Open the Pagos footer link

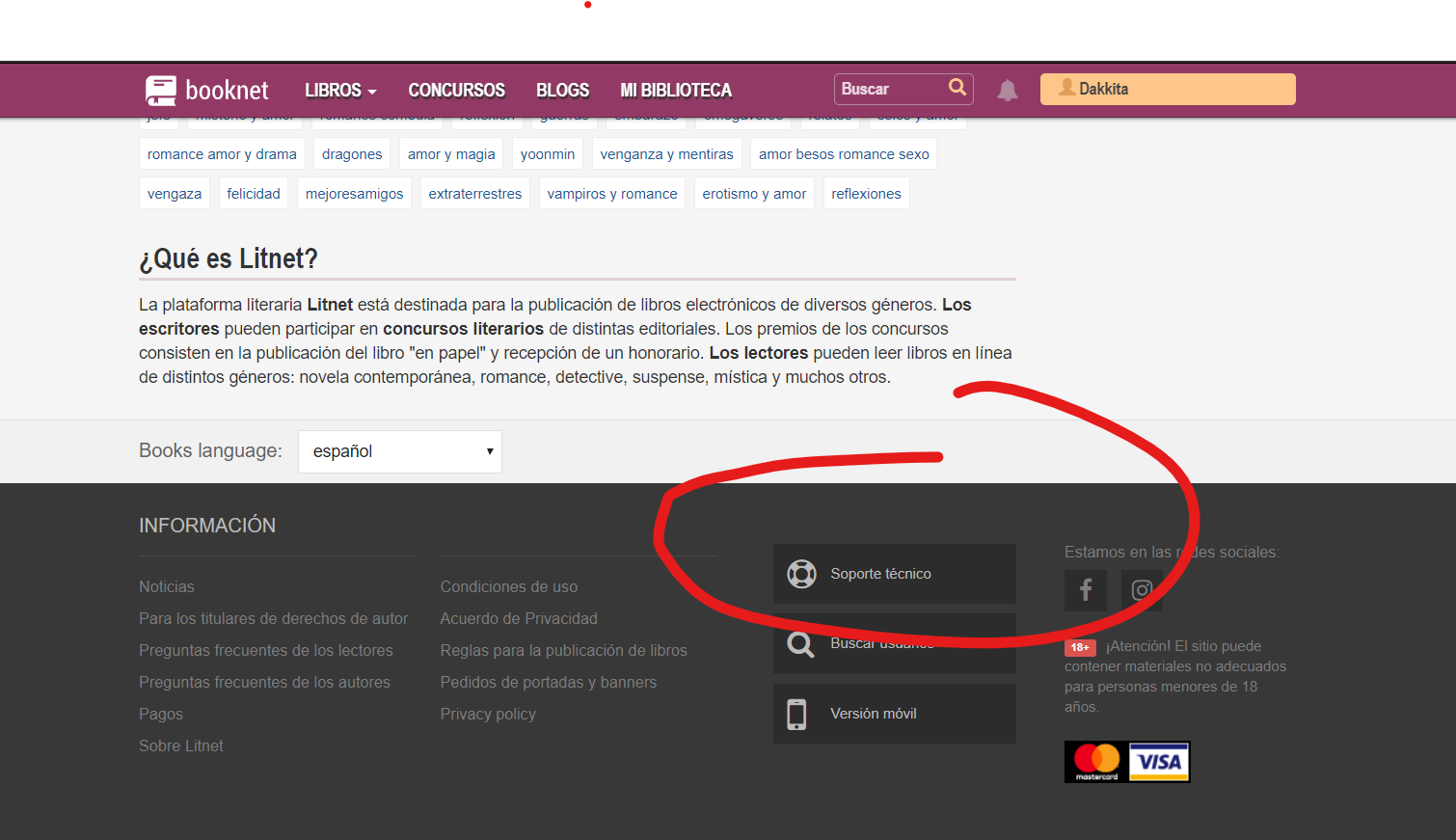tap(161, 714)
